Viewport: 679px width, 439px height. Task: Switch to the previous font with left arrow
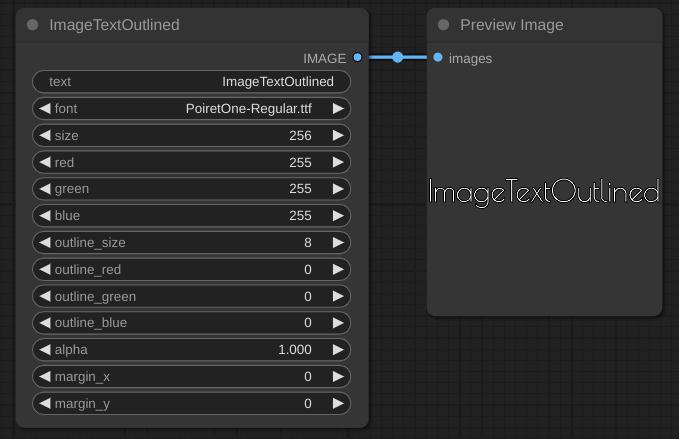coord(44,108)
